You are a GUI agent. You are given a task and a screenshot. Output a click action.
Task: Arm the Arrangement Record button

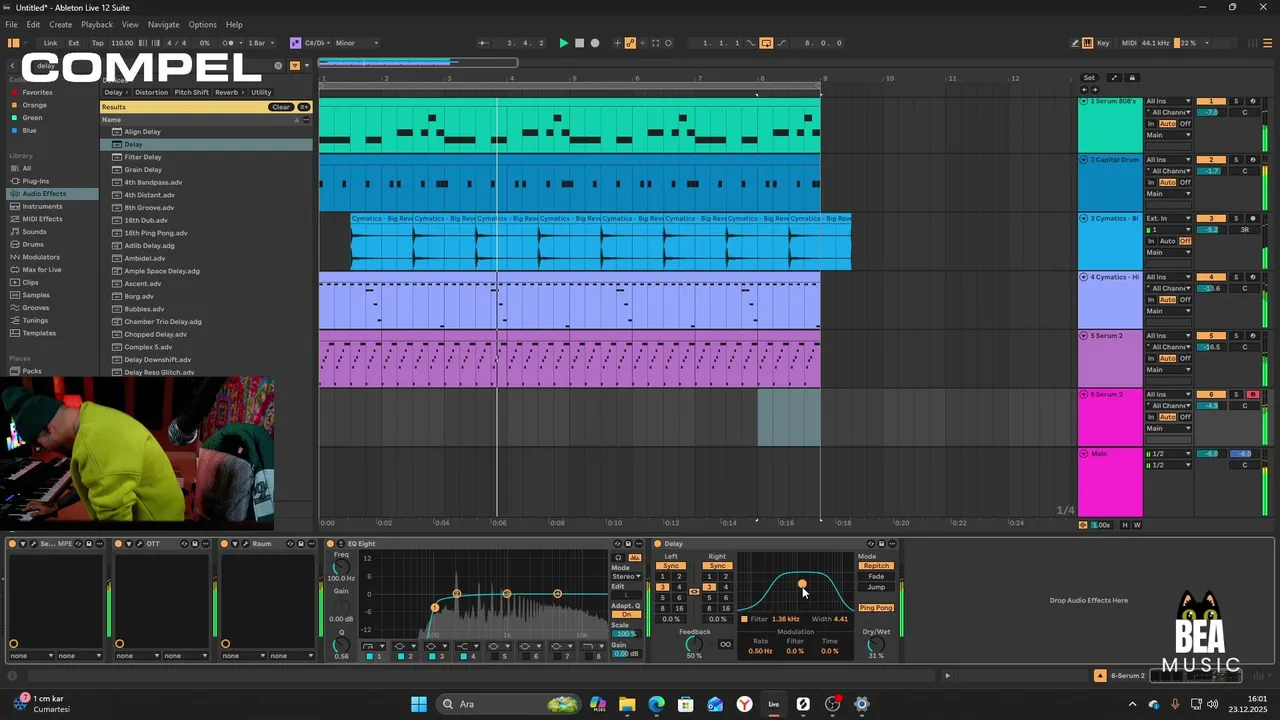(x=595, y=43)
